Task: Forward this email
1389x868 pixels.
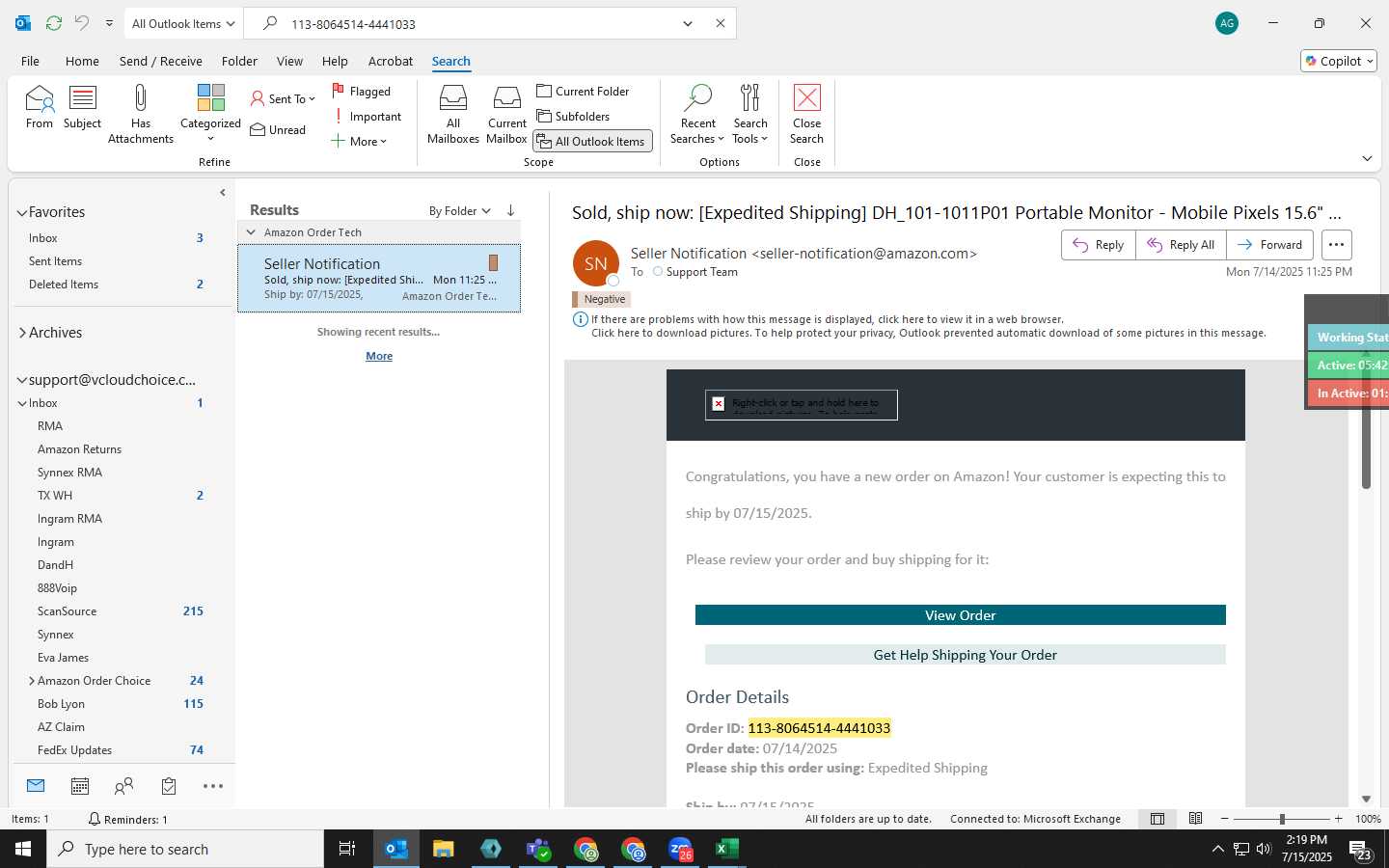Action: coord(1270,245)
